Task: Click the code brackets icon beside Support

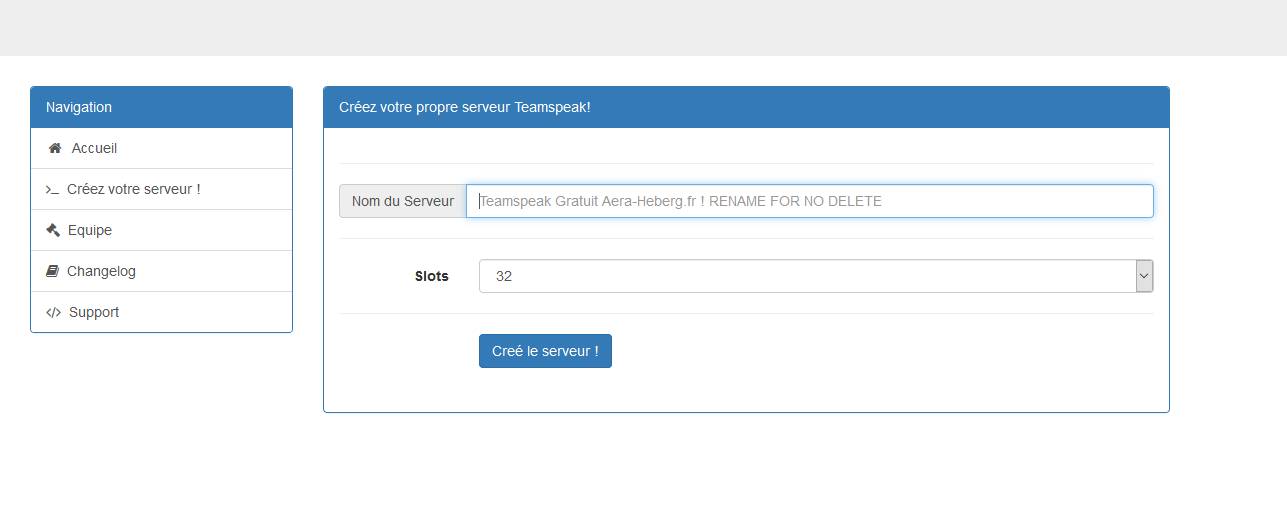Action: [54, 312]
